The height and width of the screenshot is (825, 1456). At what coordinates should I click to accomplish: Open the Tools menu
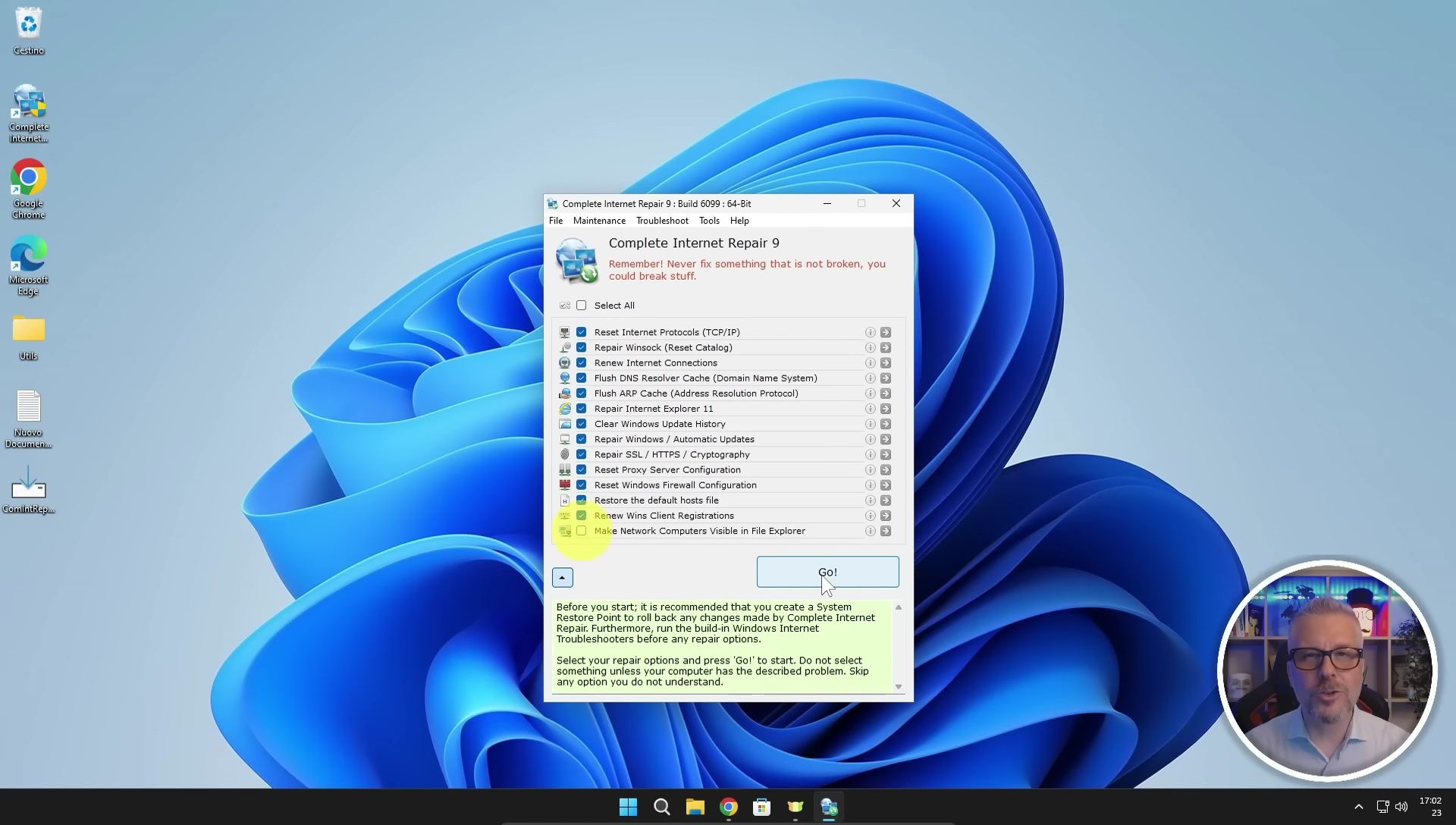pyautogui.click(x=709, y=221)
